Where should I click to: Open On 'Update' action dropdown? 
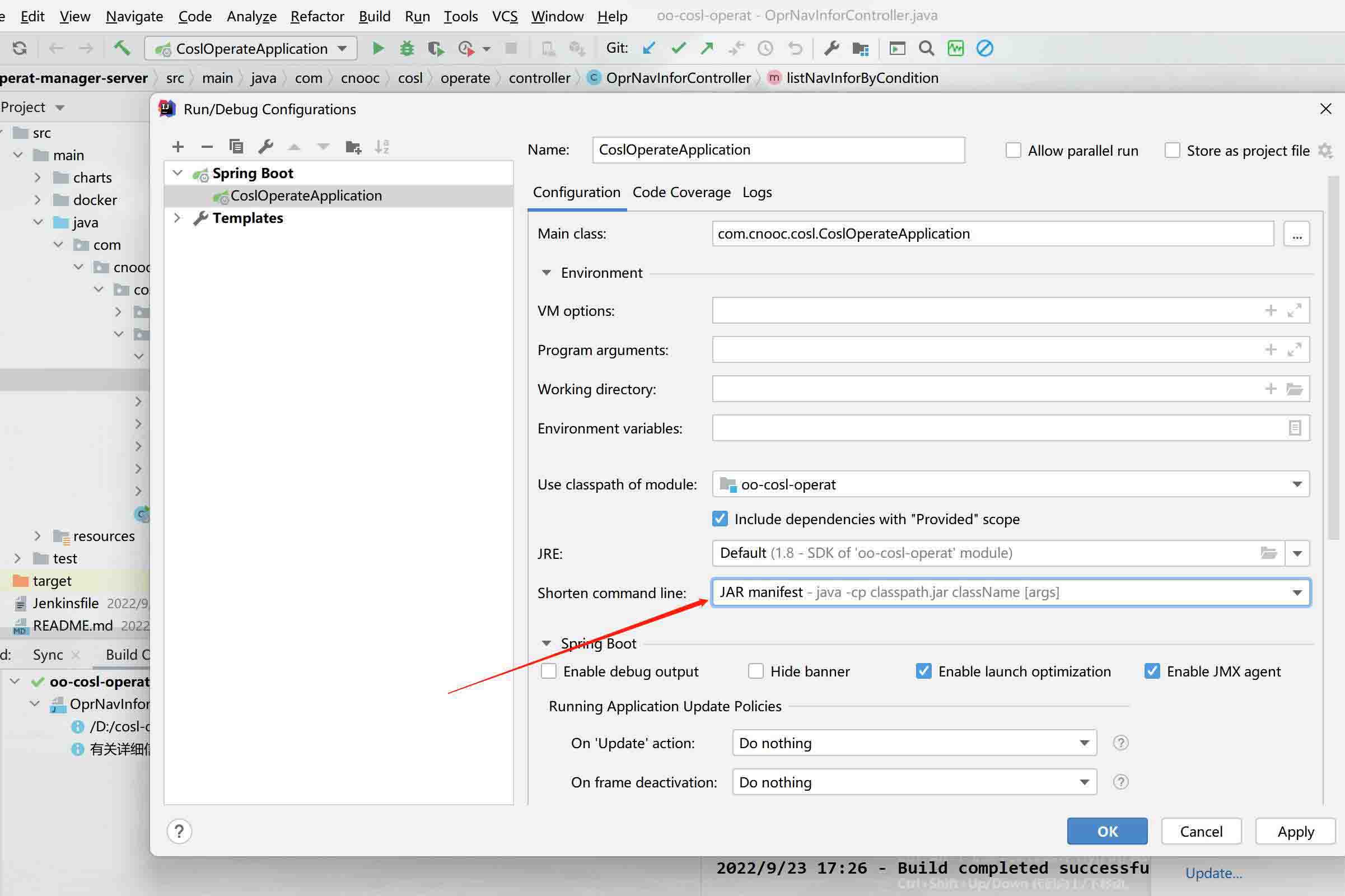[914, 743]
